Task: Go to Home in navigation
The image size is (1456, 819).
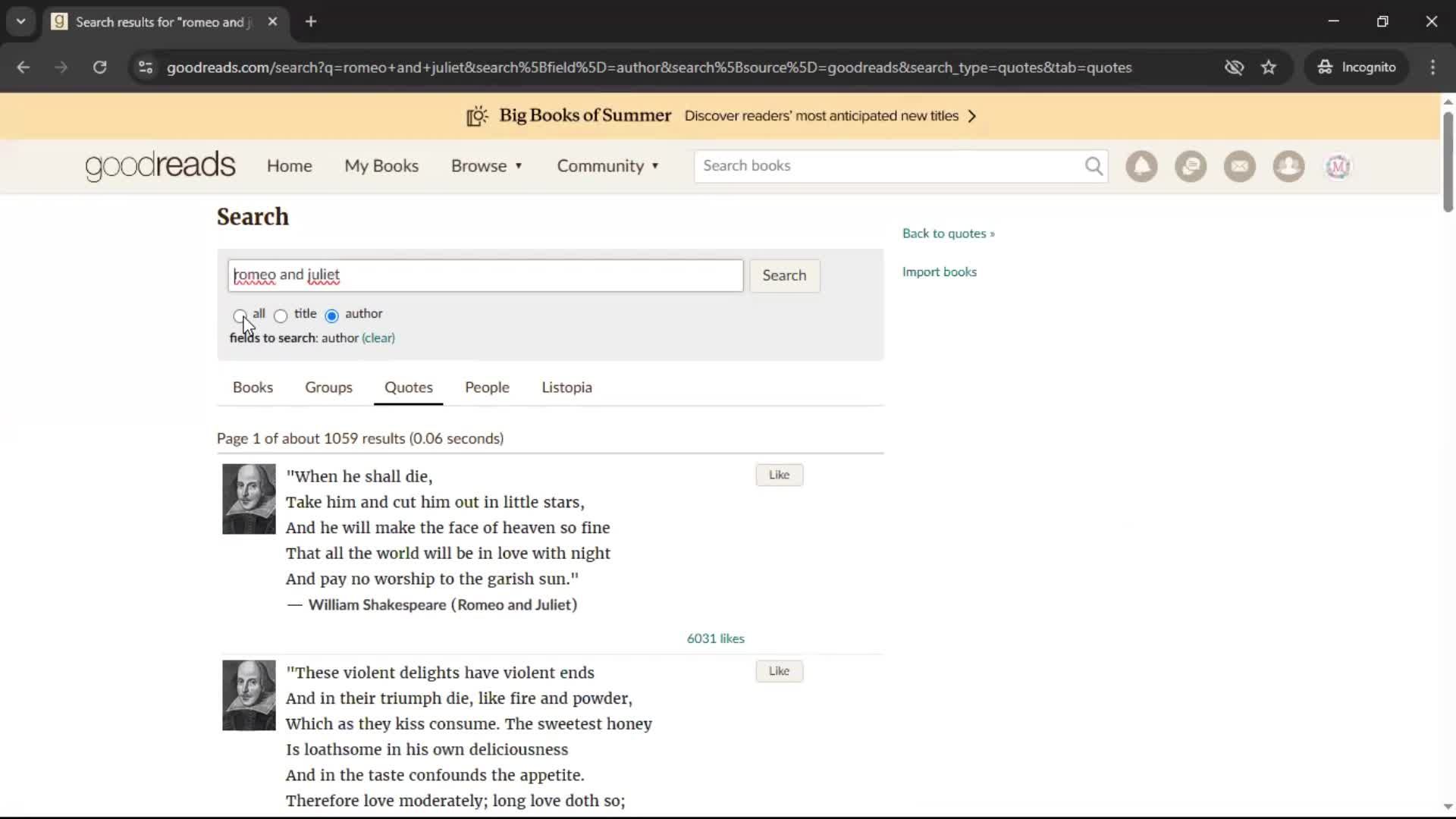Action: pyautogui.click(x=289, y=166)
